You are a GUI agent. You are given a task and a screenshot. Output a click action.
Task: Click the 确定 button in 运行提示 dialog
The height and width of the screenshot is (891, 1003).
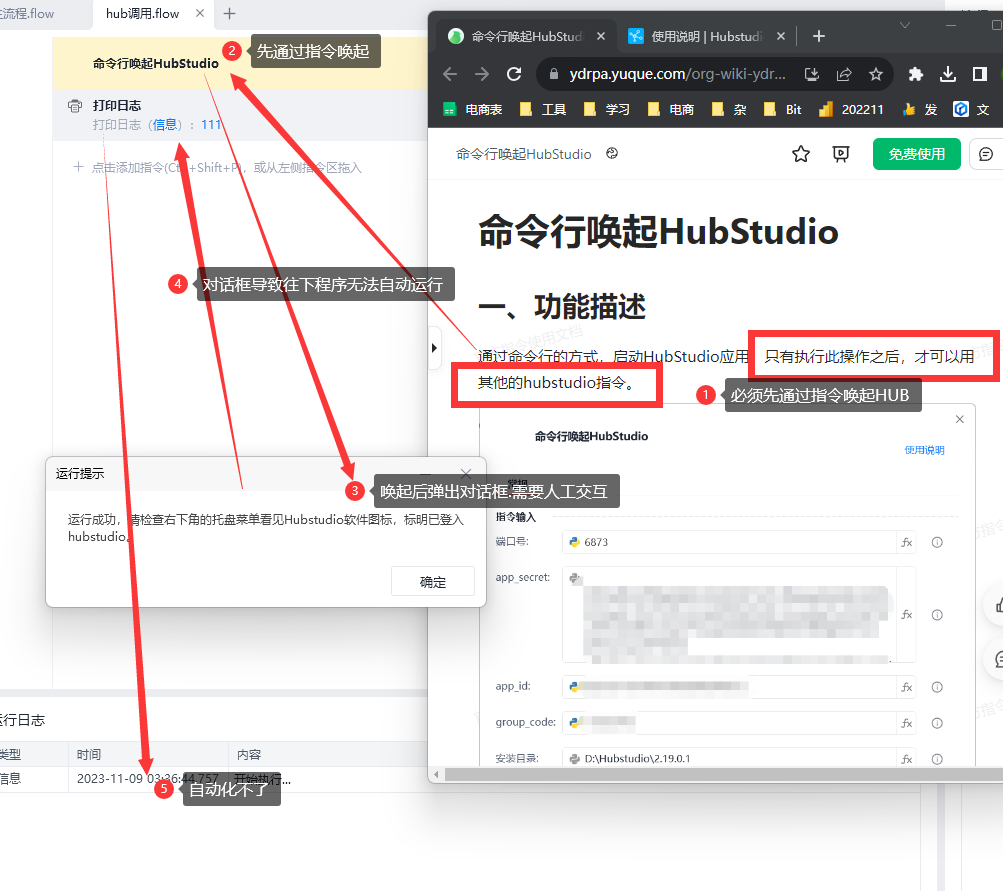(x=433, y=581)
